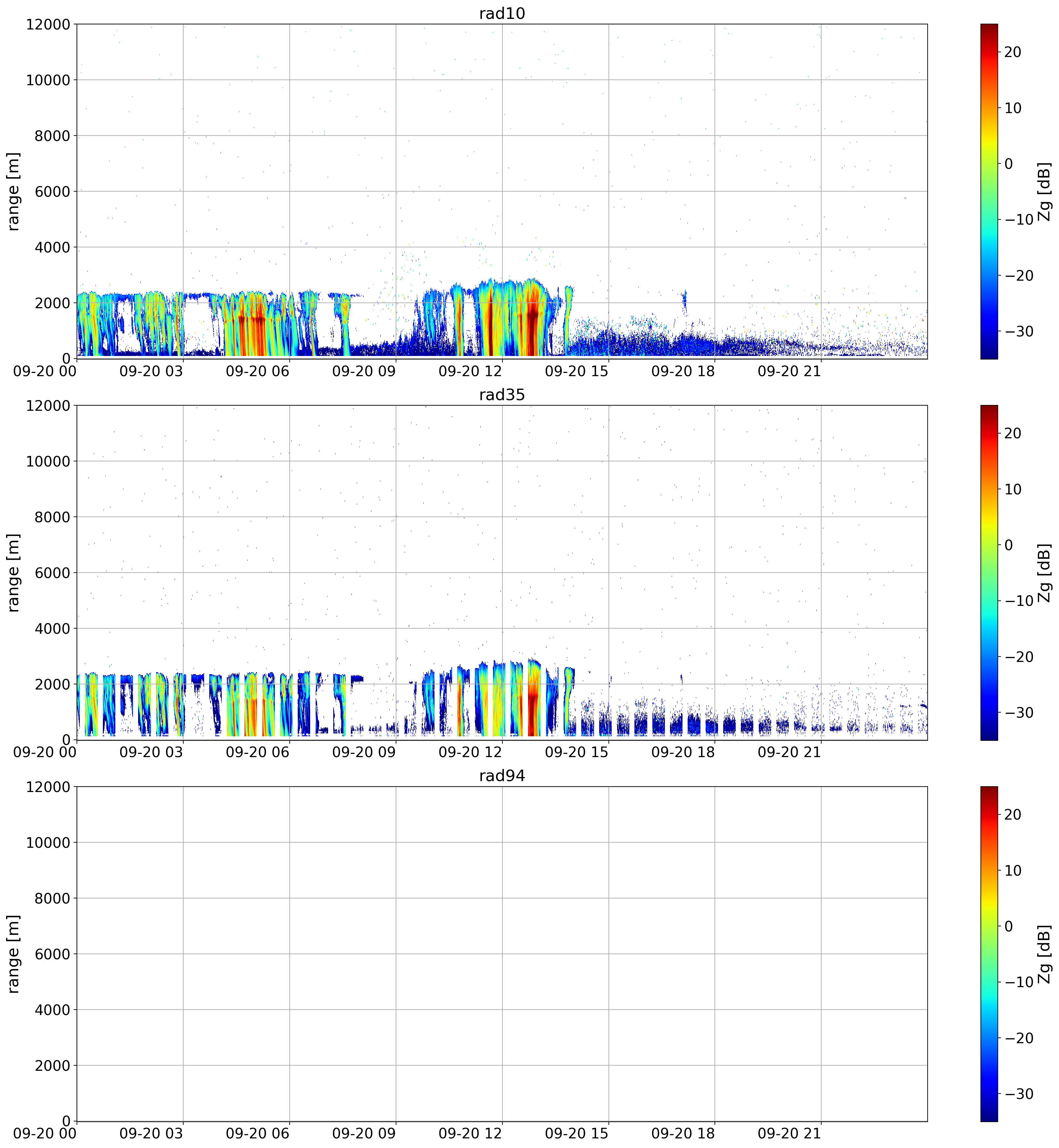Screen dimensions: 1059x1148
Task: Click the rad94 colorbar at 0 dB
Action: click(989, 926)
